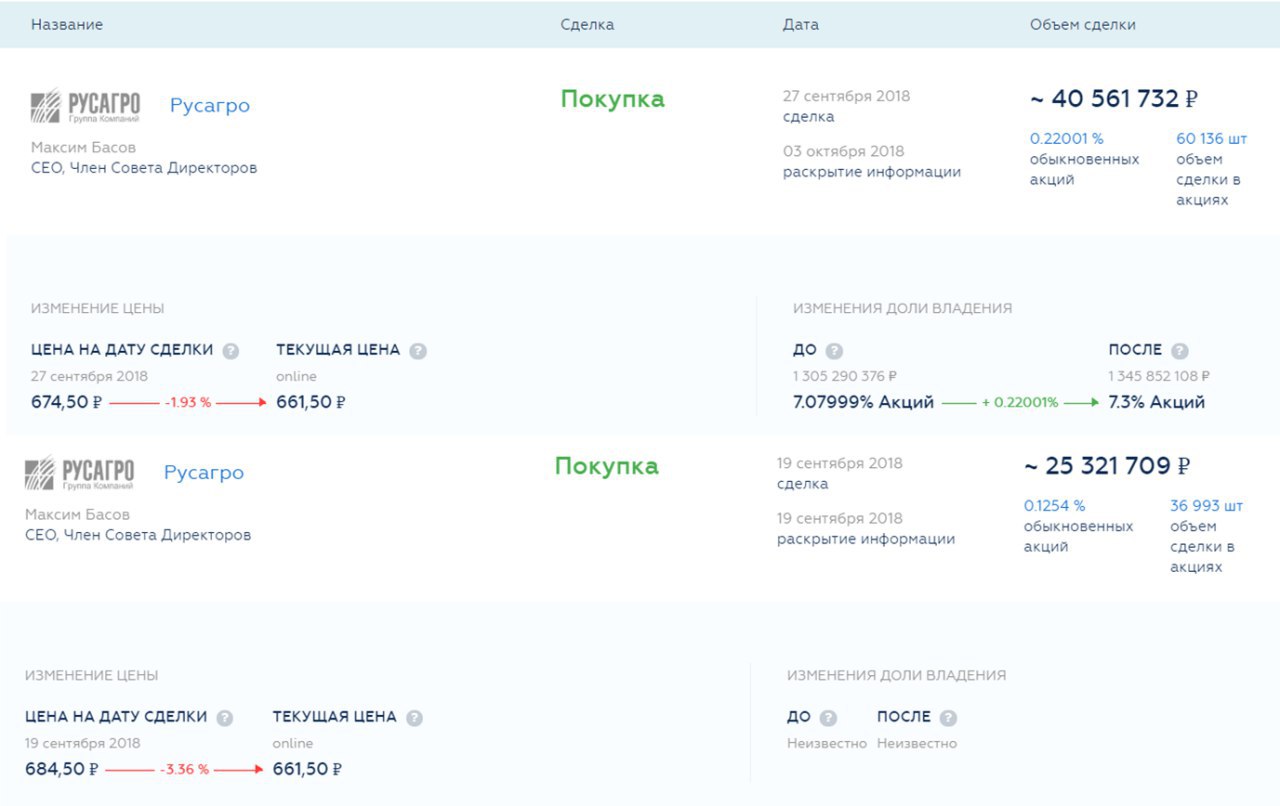Image resolution: width=1280 pixels, height=806 pixels.
Task: Click help icon next to "После" above 7.3% Акций
Action: click(x=1179, y=351)
